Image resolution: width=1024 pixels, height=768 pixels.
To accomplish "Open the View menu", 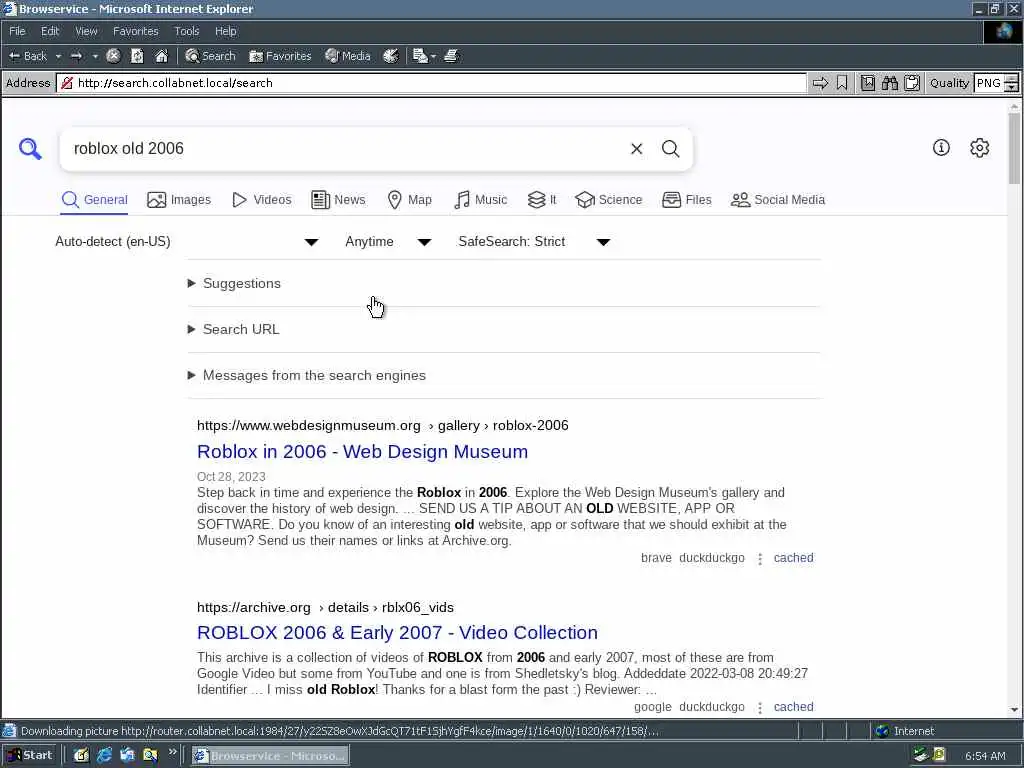I will [x=86, y=31].
